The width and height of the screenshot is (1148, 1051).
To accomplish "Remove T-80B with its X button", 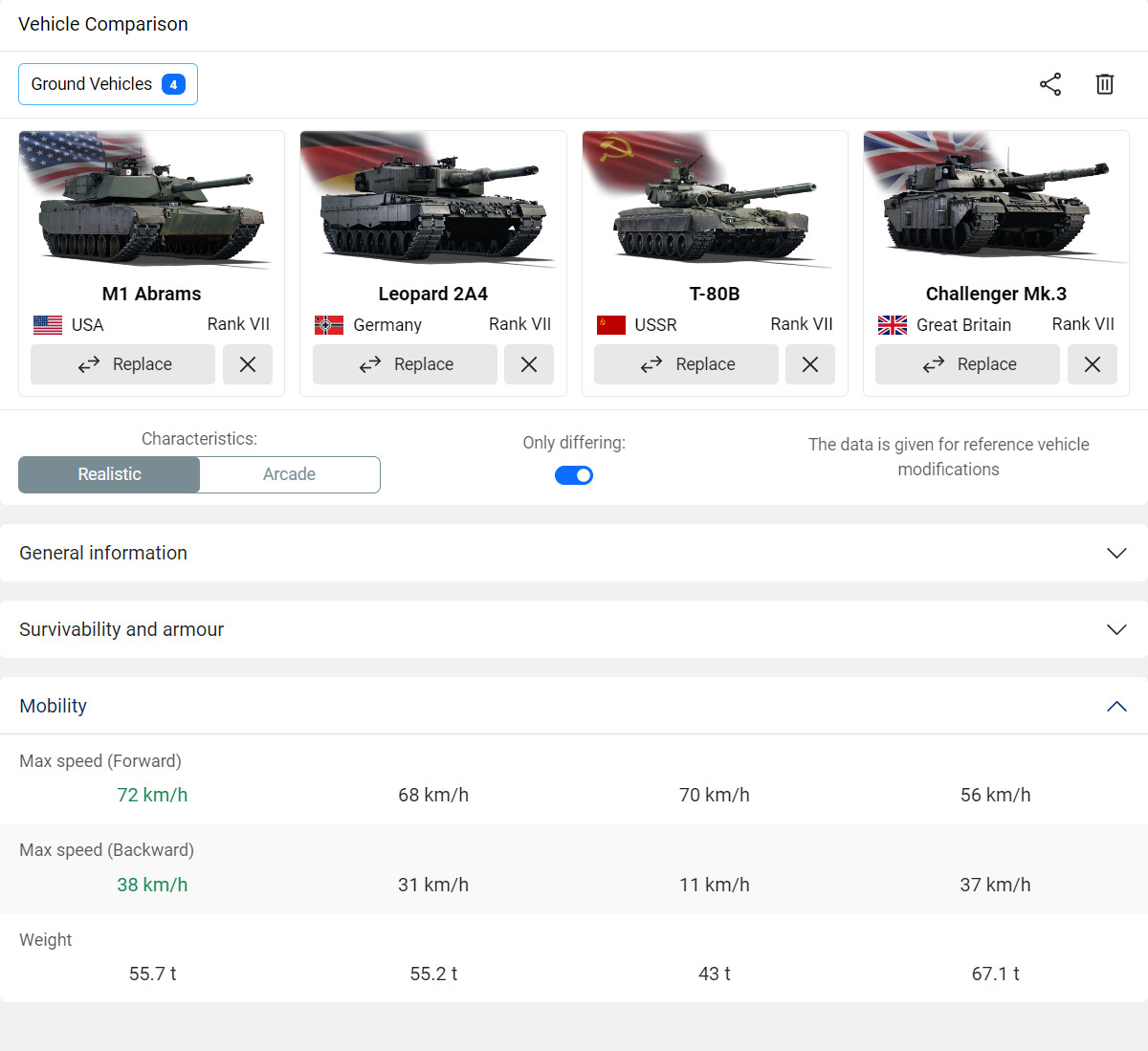I will point(810,364).
